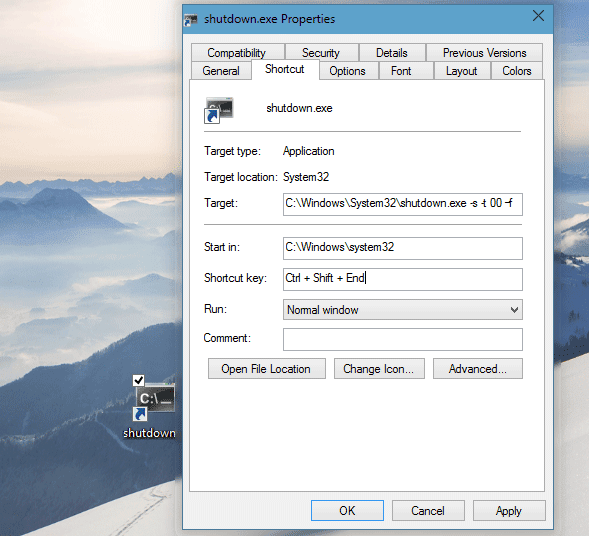The image size is (589, 536).
Task: Confirm with the OK button
Action: tap(347, 510)
